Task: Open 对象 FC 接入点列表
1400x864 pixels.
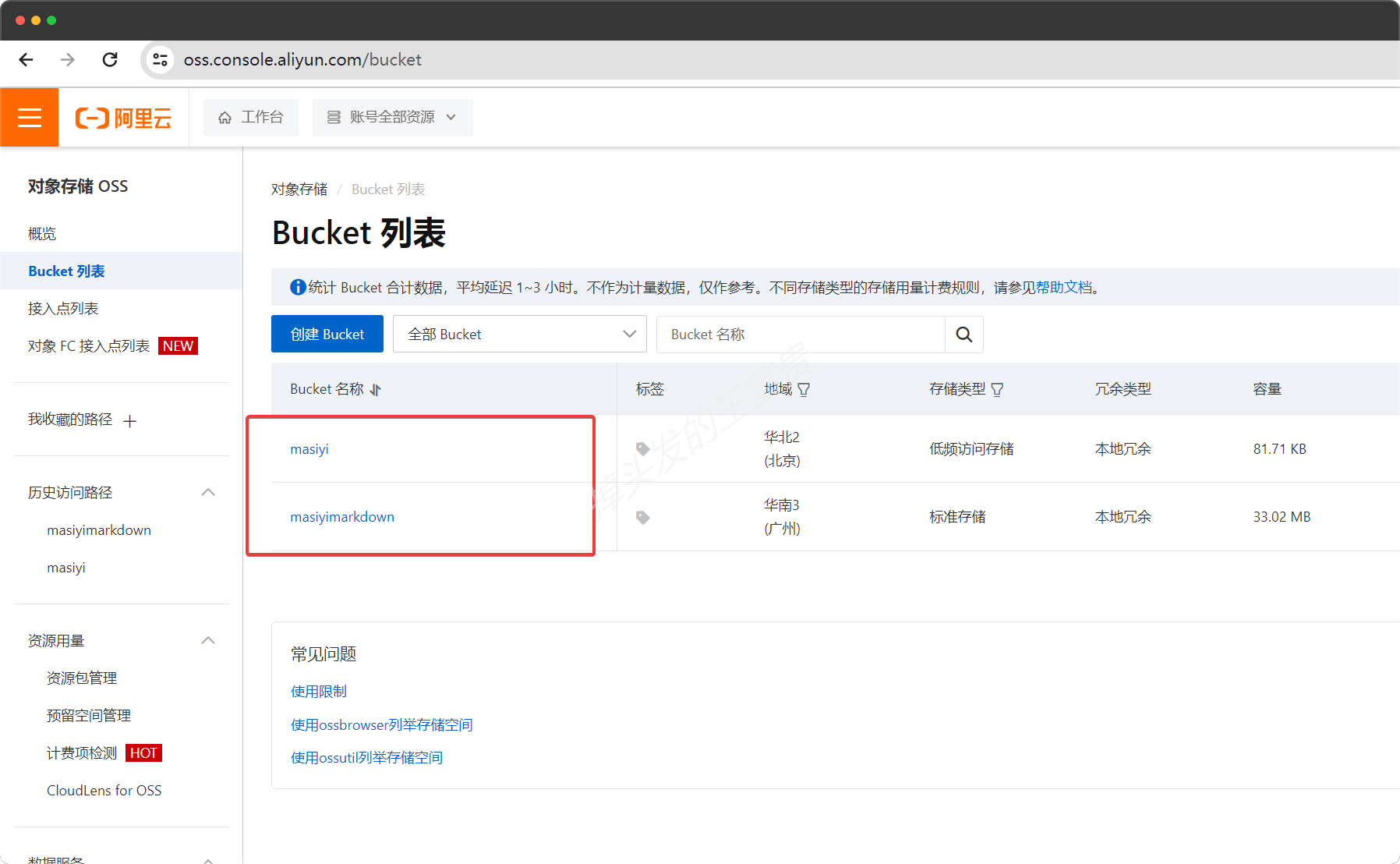Action: pyautogui.click(x=89, y=346)
